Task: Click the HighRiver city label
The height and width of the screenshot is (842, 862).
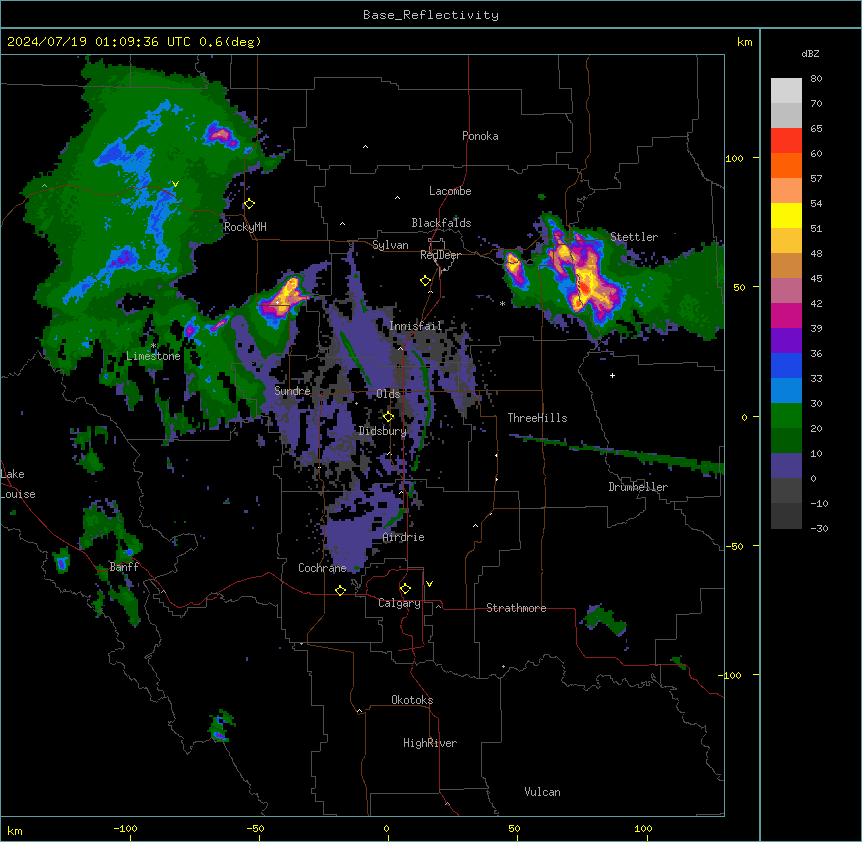Action: pyautogui.click(x=430, y=743)
